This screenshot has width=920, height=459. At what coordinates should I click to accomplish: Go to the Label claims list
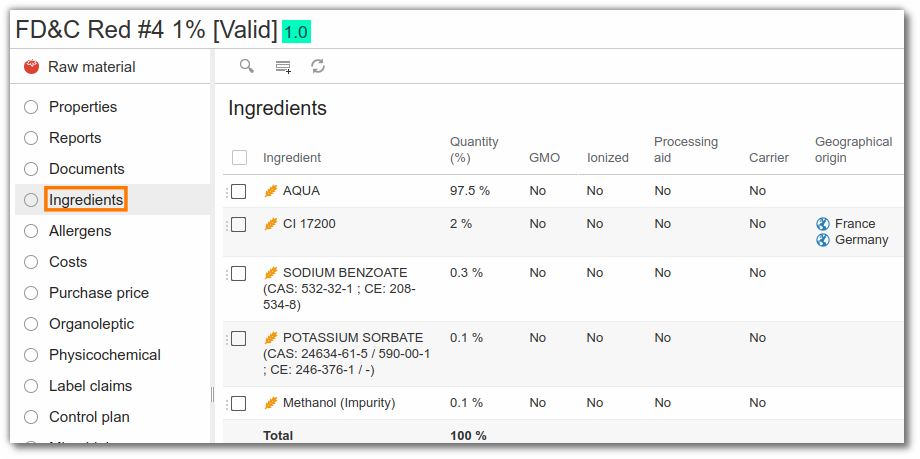(90, 386)
